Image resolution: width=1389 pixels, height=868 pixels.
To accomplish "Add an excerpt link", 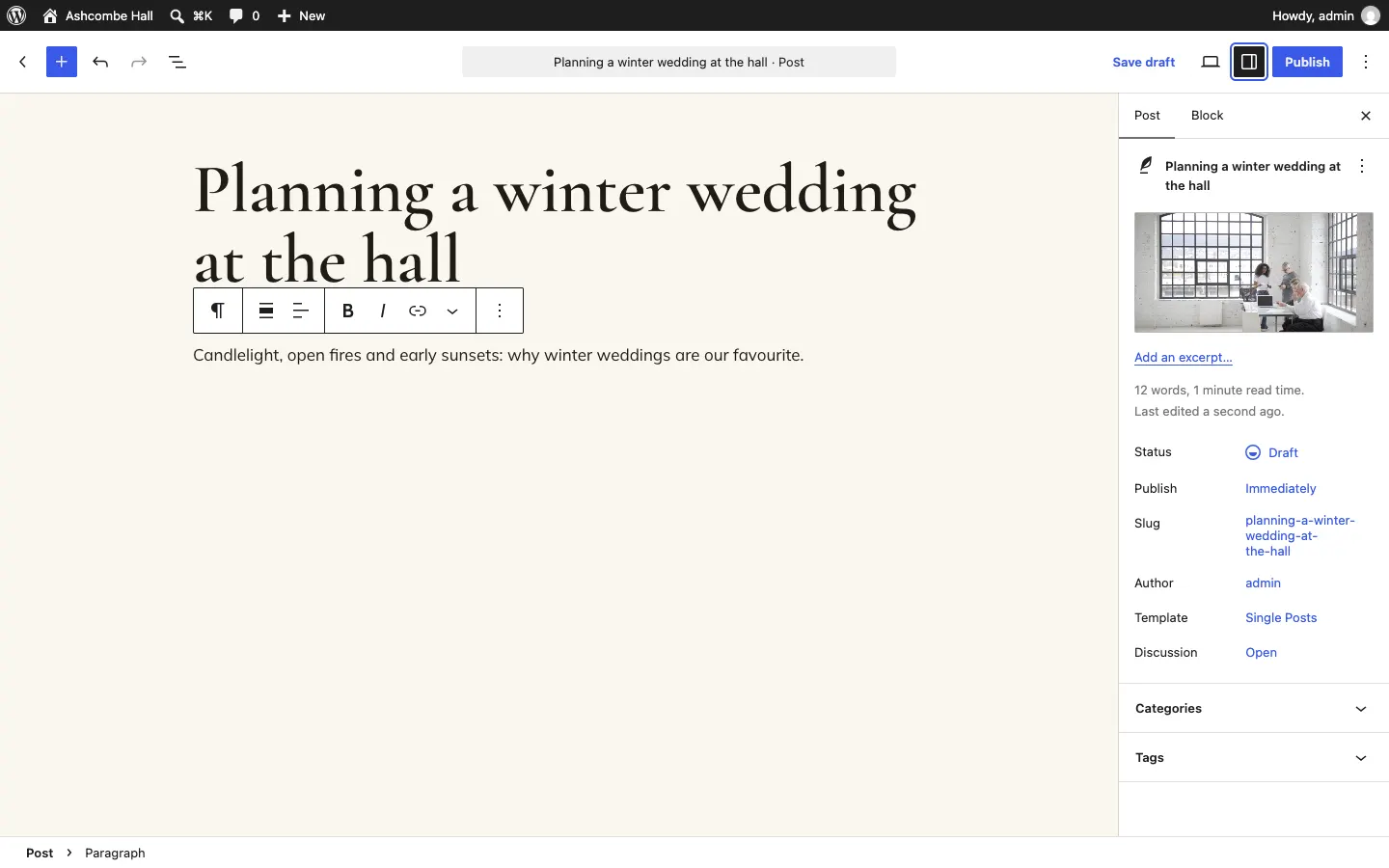I will coord(1184,357).
